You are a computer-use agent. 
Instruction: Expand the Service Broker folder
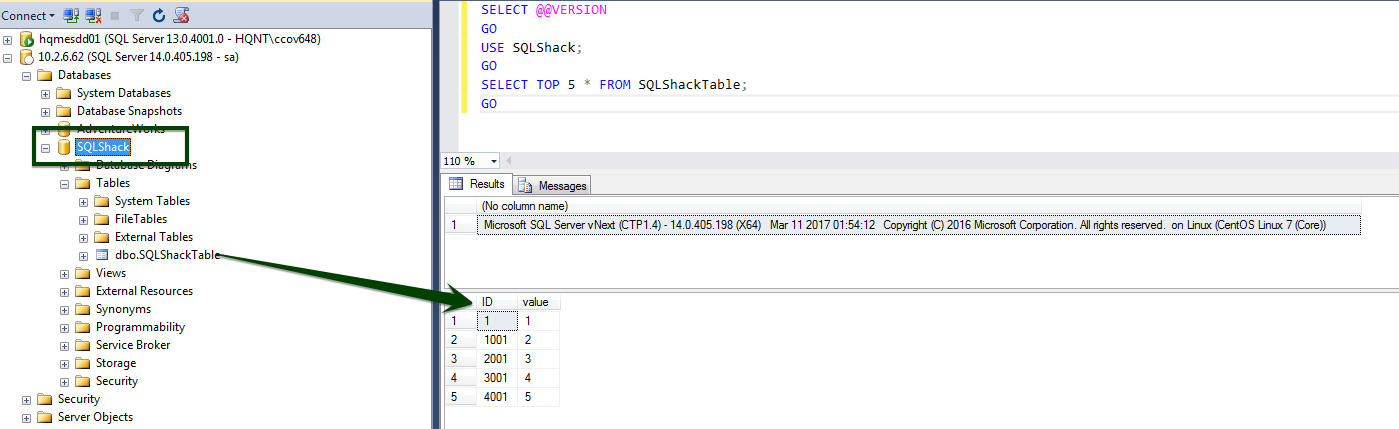pos(65,345)
